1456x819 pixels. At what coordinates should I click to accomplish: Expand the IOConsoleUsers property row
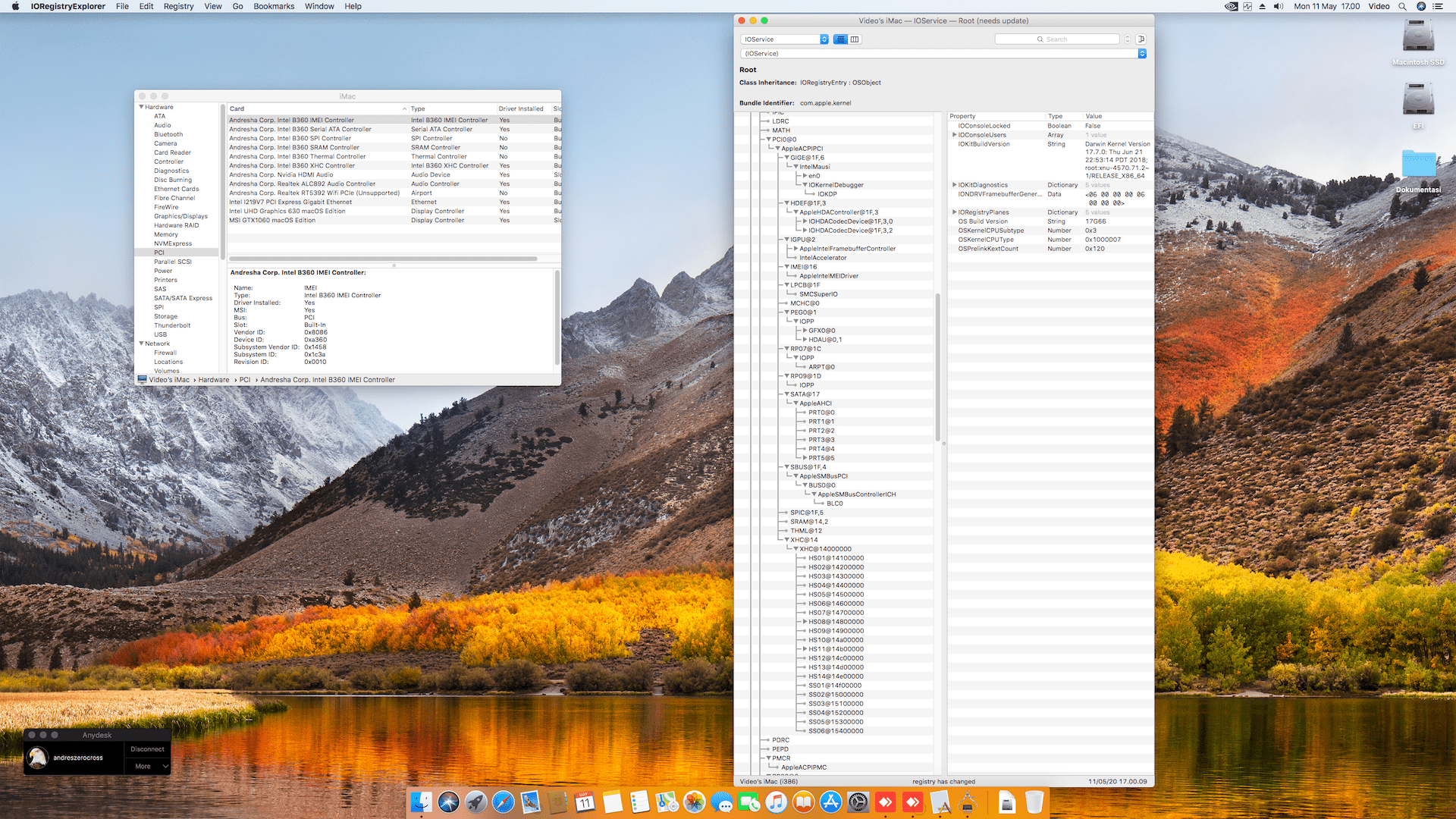coord(954,135)
